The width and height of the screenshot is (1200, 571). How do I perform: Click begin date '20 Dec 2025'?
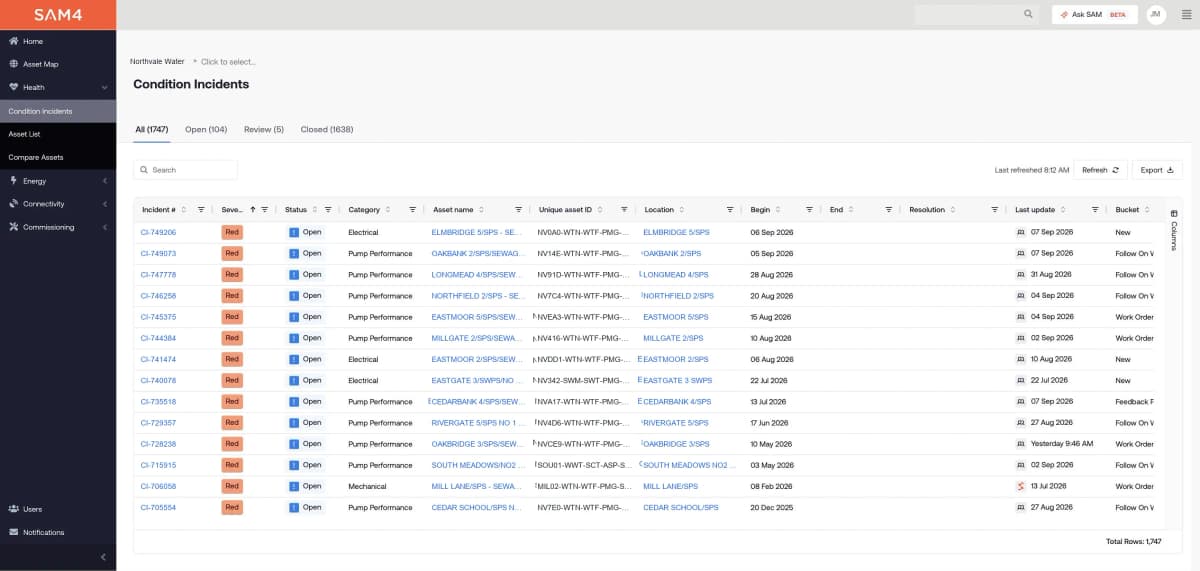pos(771,507)
